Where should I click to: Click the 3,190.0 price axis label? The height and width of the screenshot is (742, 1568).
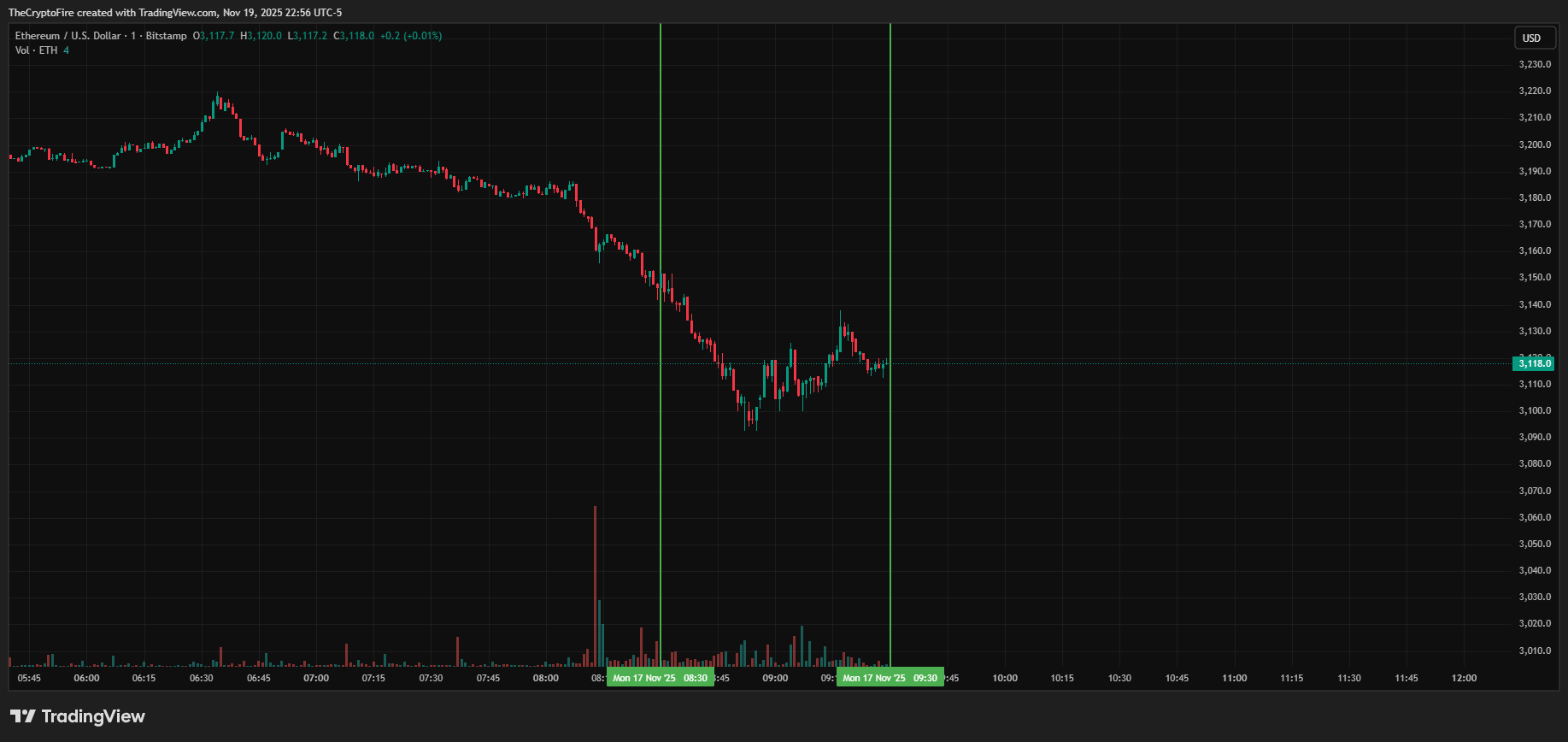tap(1536, 171)
